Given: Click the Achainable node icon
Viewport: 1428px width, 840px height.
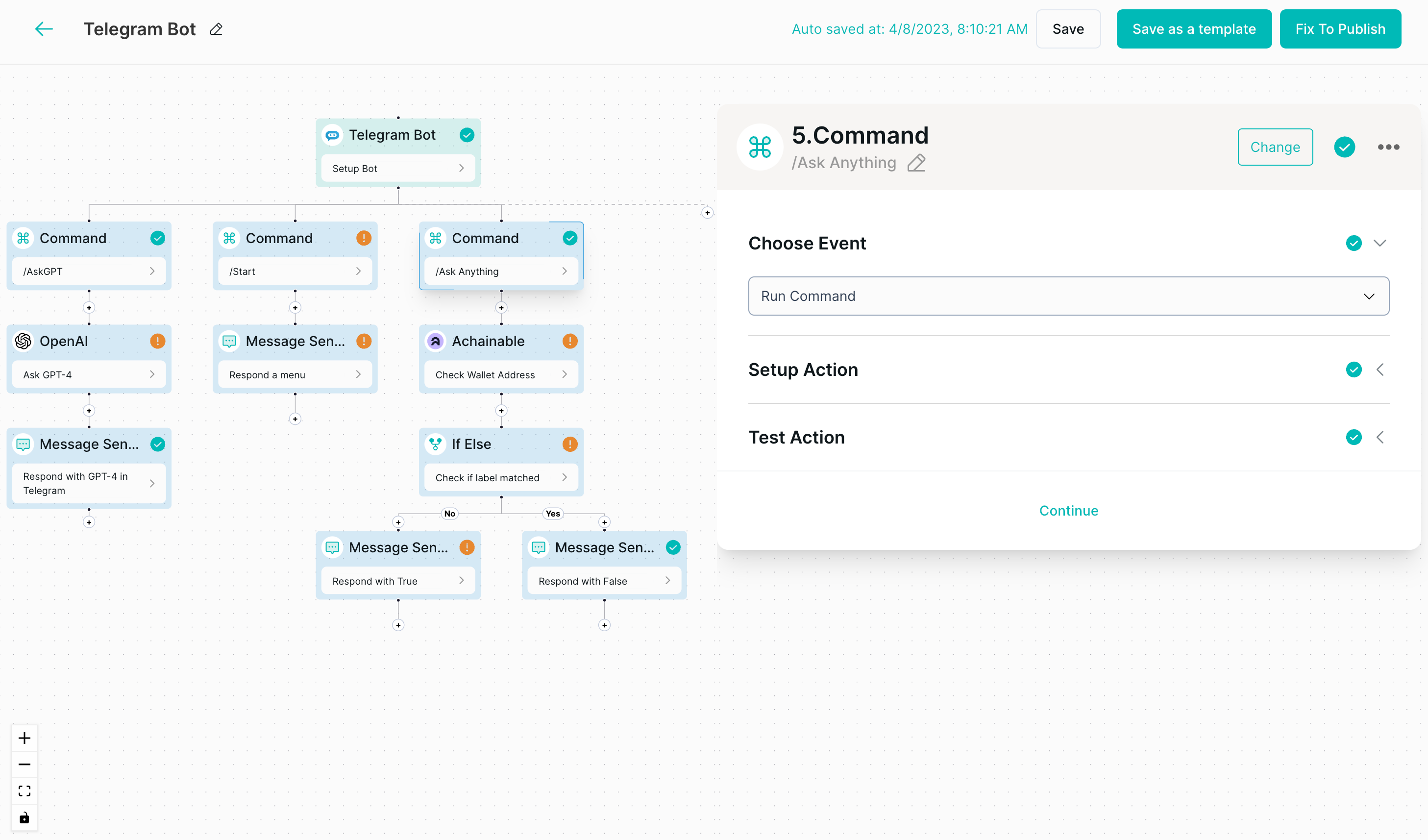Looking at the screenshot, I should click(435, 341).
